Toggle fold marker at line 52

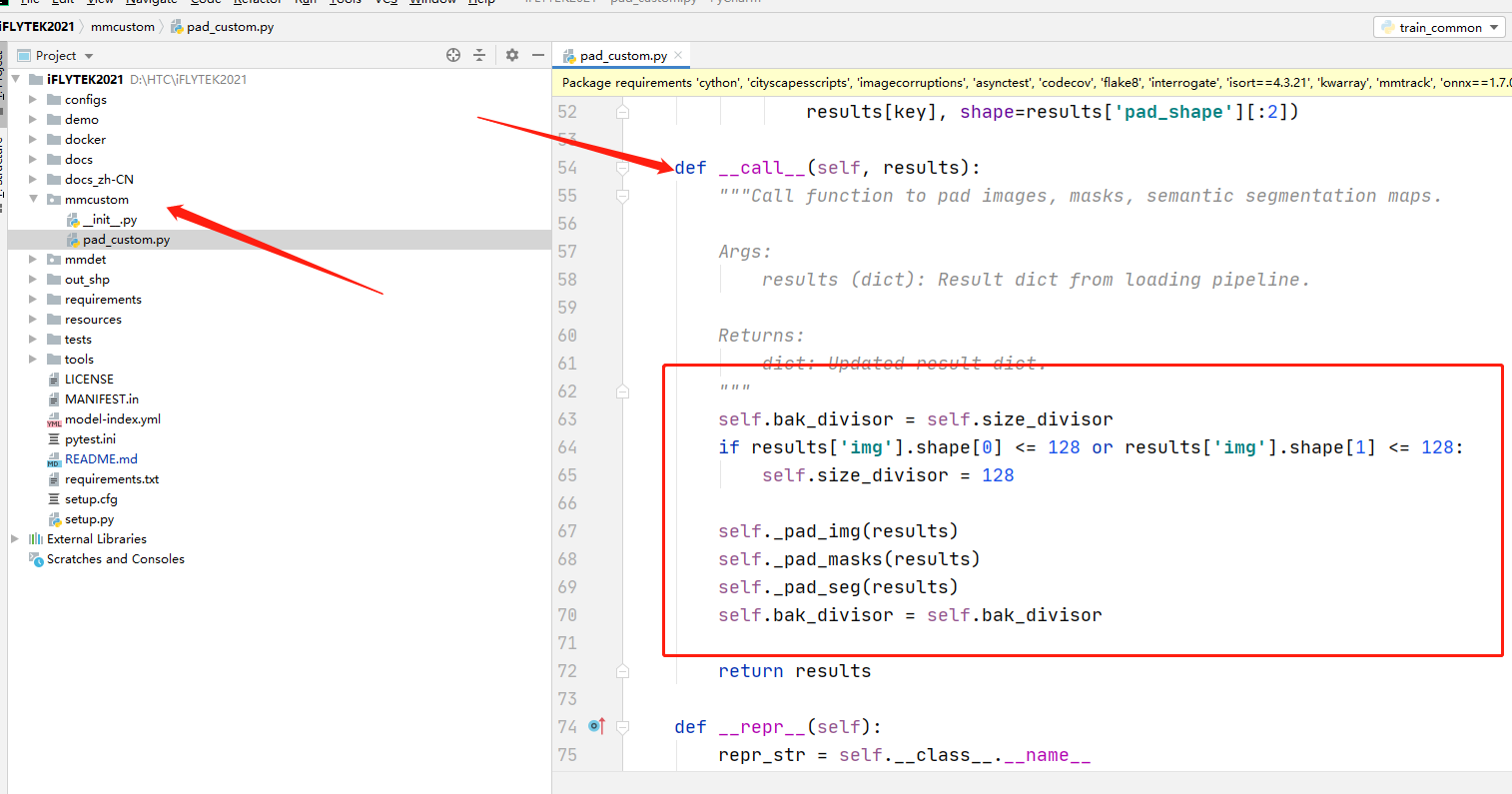[x=622, y=112]
